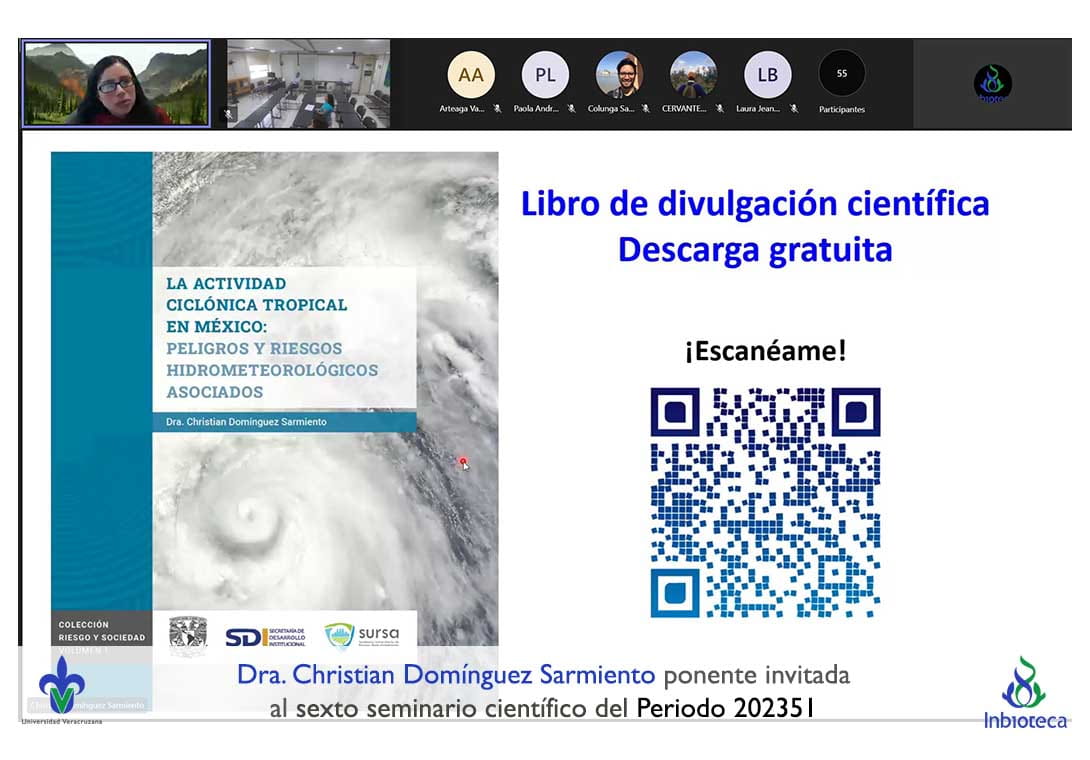The width and height of the screenshot is (1090, 760).
Task: Click the 'Descarga gratuita' heading text
Action: pos(755,249)
